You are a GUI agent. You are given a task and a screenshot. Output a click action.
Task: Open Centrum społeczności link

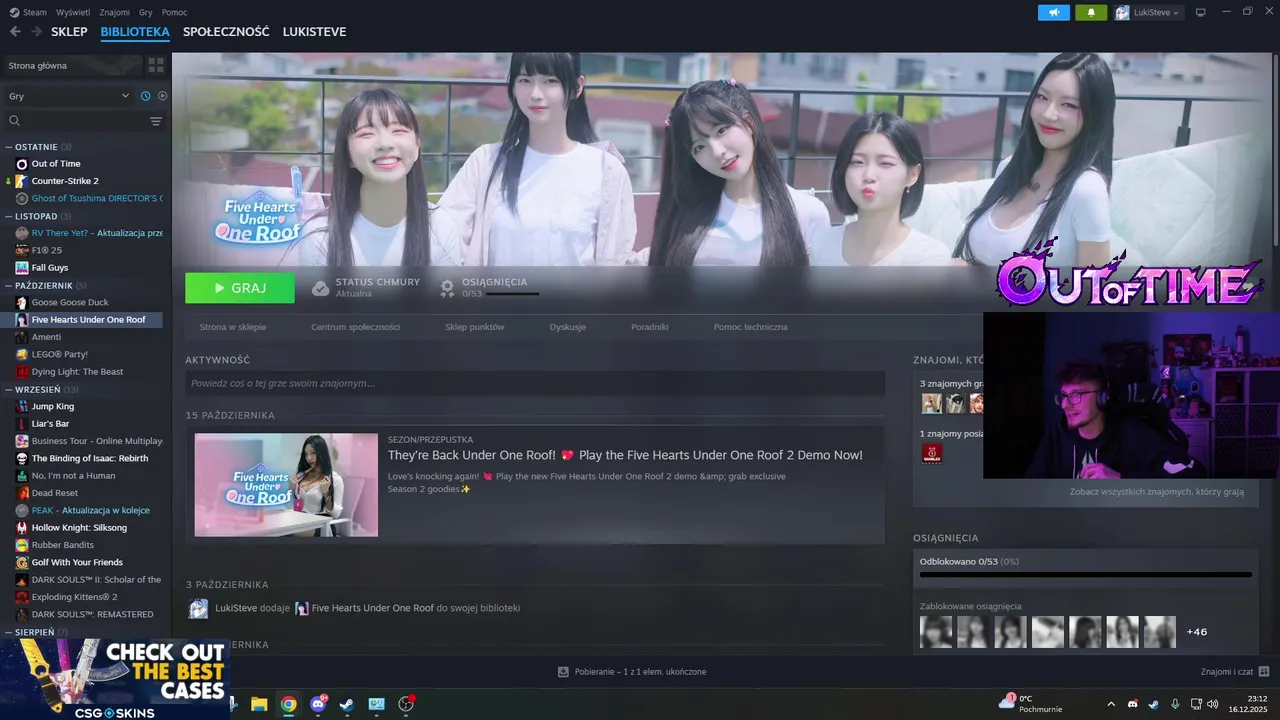tap(355, 327)
